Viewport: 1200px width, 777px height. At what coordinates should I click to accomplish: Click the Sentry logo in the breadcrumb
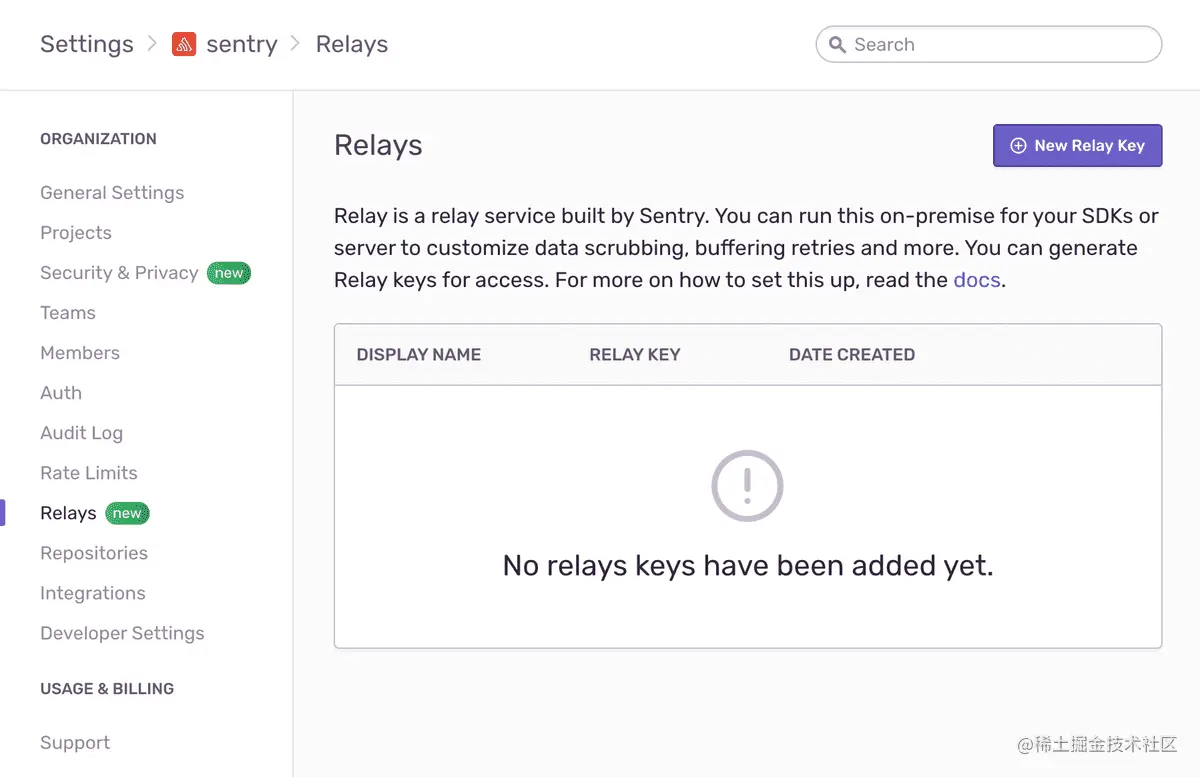pyautogui.click(x=185, y=44)
